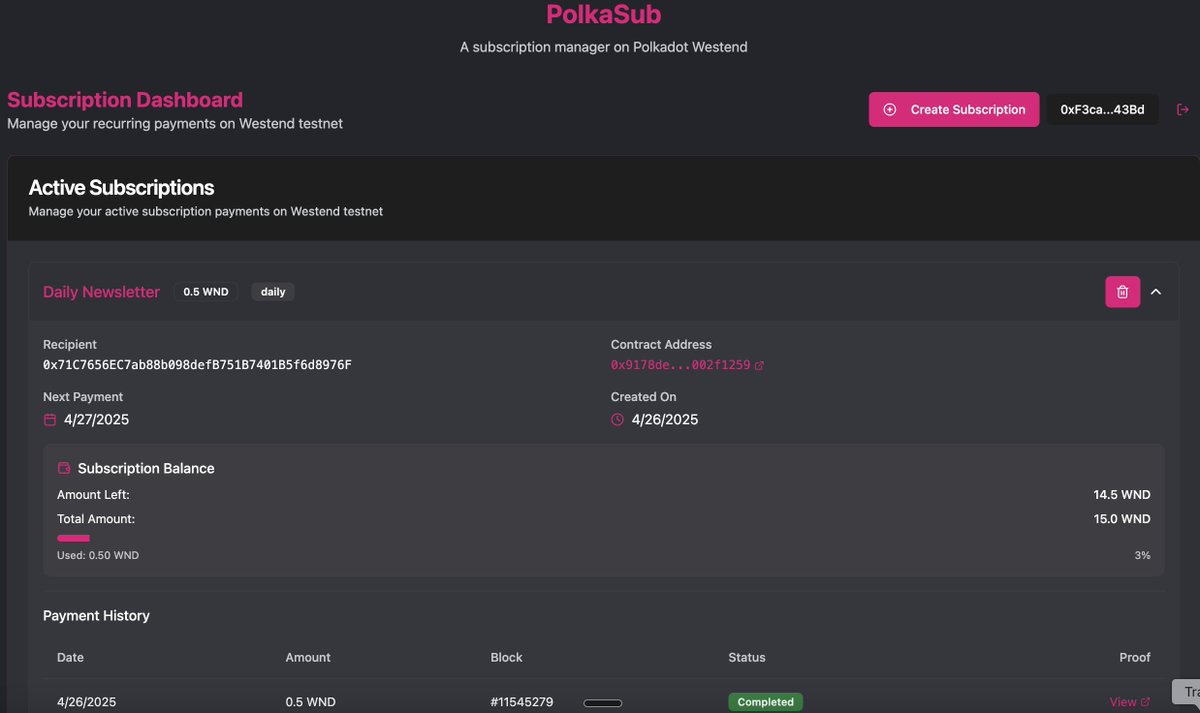This screenshot has height=713, width=1200.
Task: Click the PolkaSub title heading
Action: pos(603,15)
